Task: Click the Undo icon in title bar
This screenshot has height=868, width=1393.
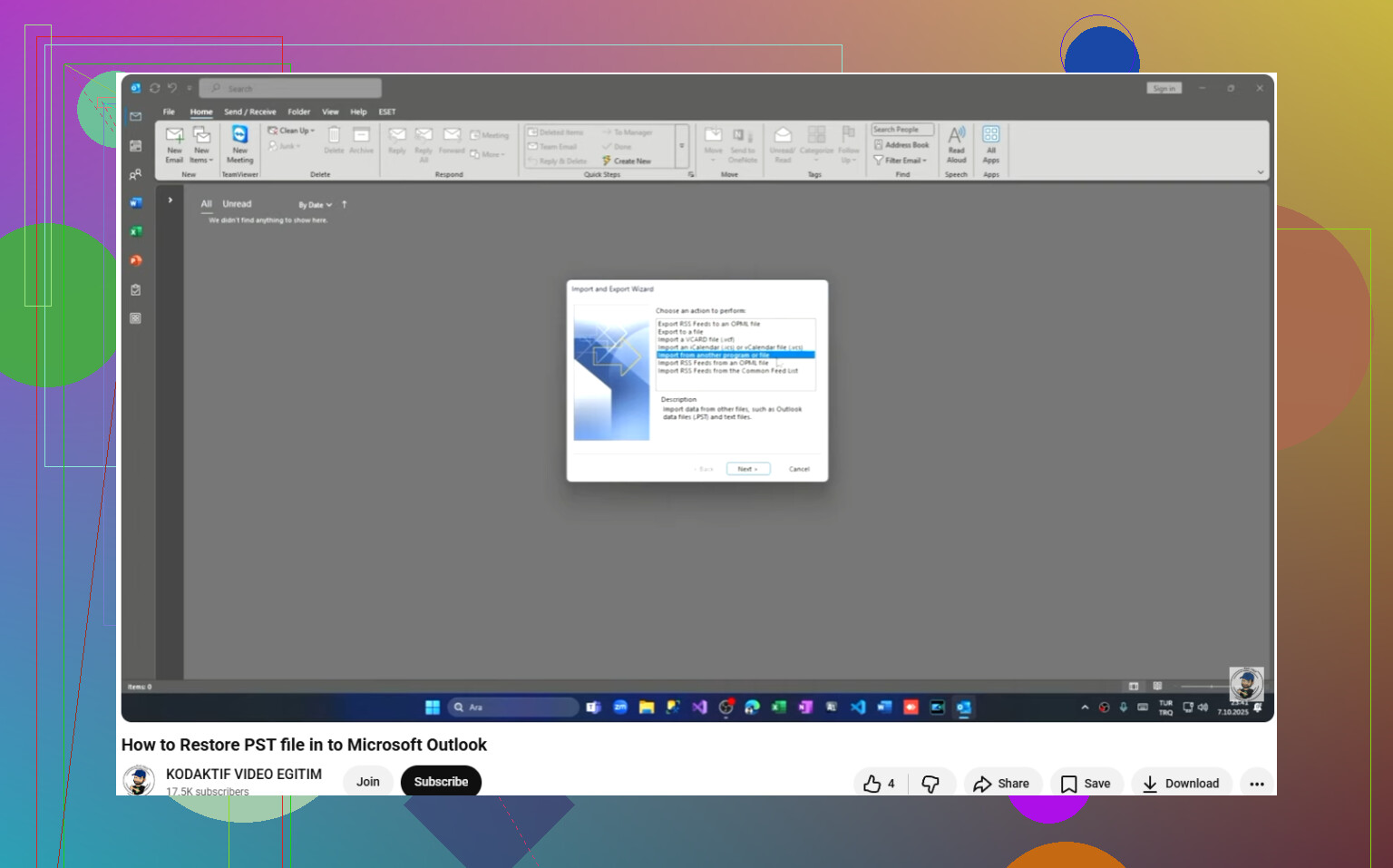Action: 172,88
